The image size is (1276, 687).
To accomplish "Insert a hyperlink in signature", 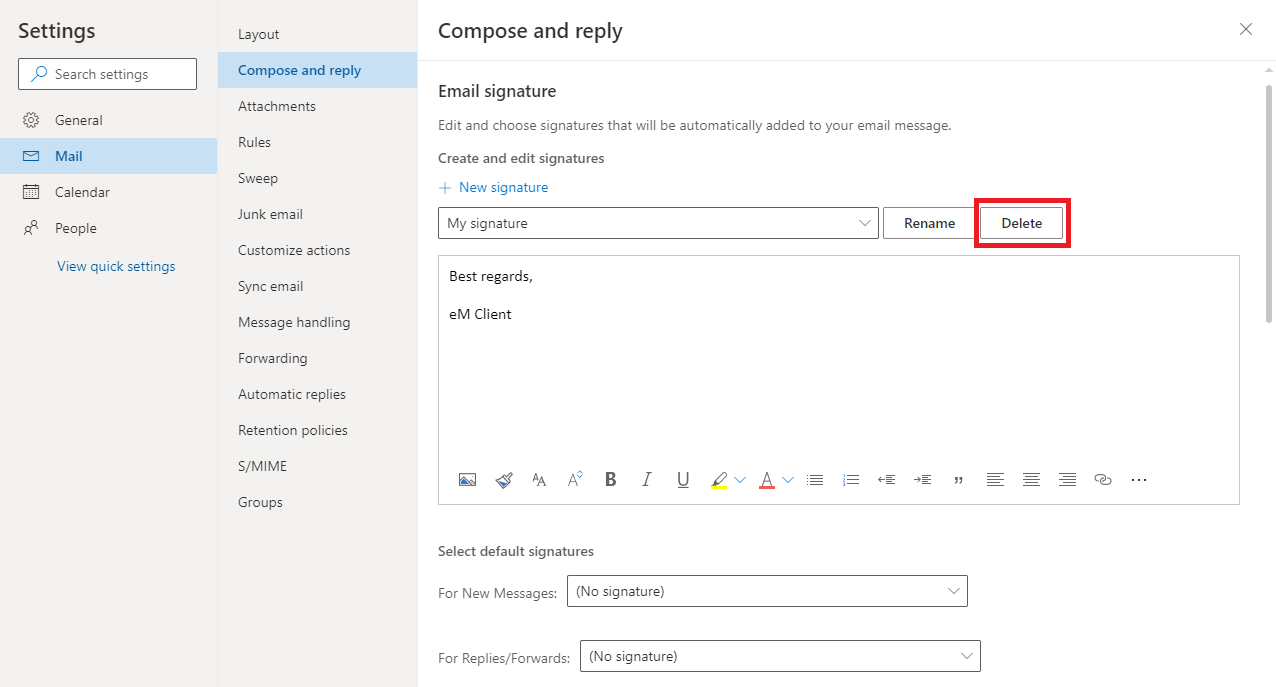I will 1103,480.
